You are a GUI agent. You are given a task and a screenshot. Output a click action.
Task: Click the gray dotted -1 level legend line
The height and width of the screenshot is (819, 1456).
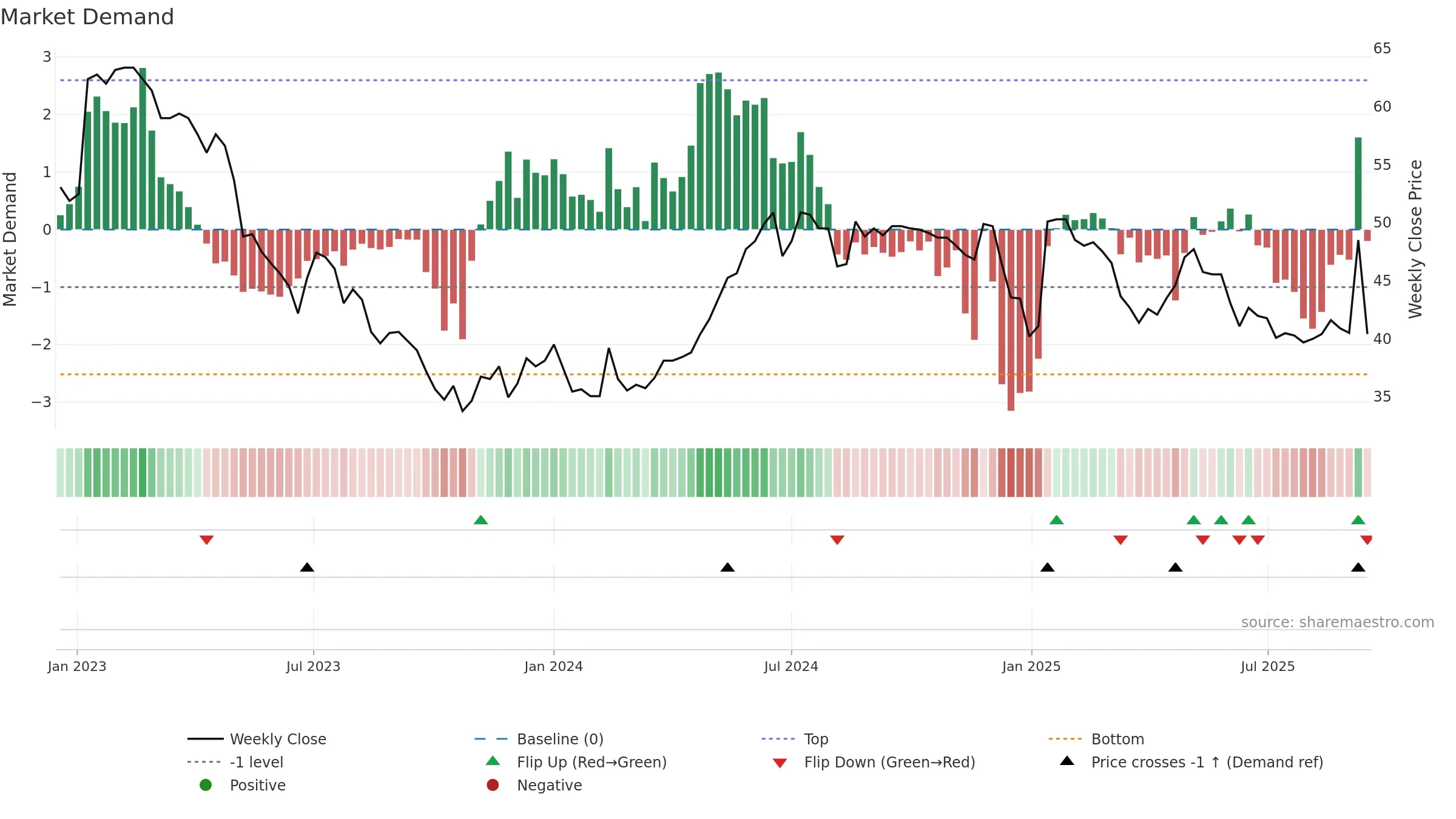pyautogui.click(x=204, y=762)
